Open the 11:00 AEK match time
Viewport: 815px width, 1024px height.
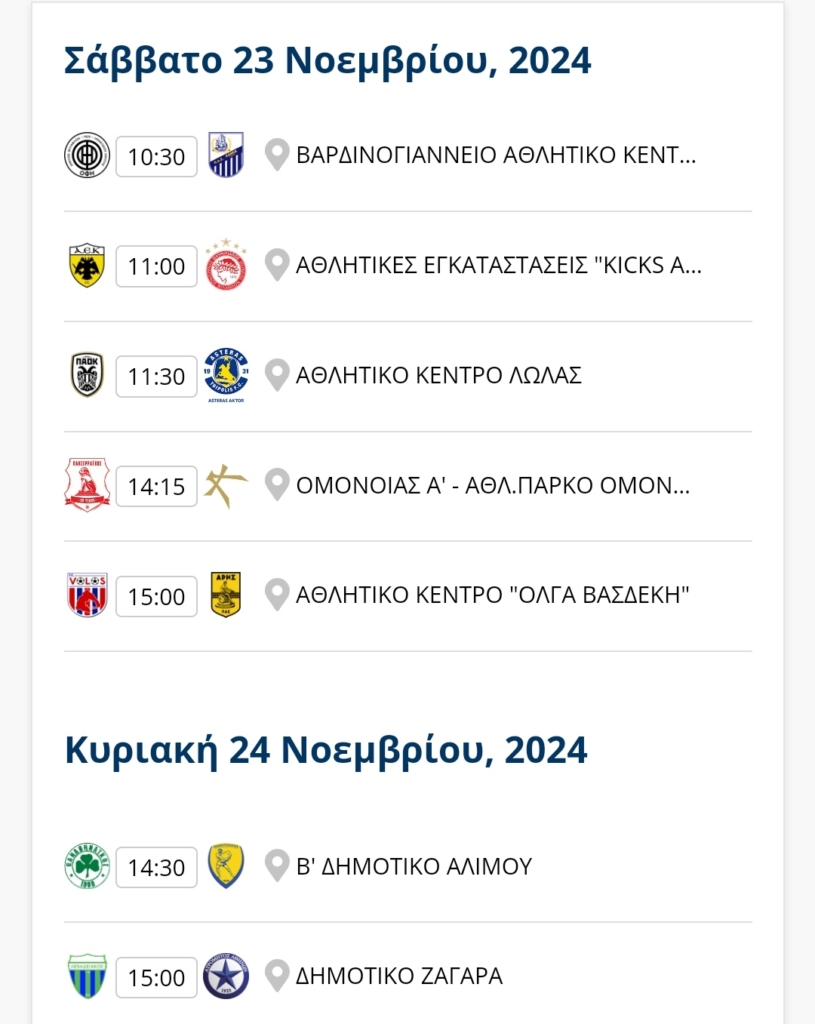[157, 266]
